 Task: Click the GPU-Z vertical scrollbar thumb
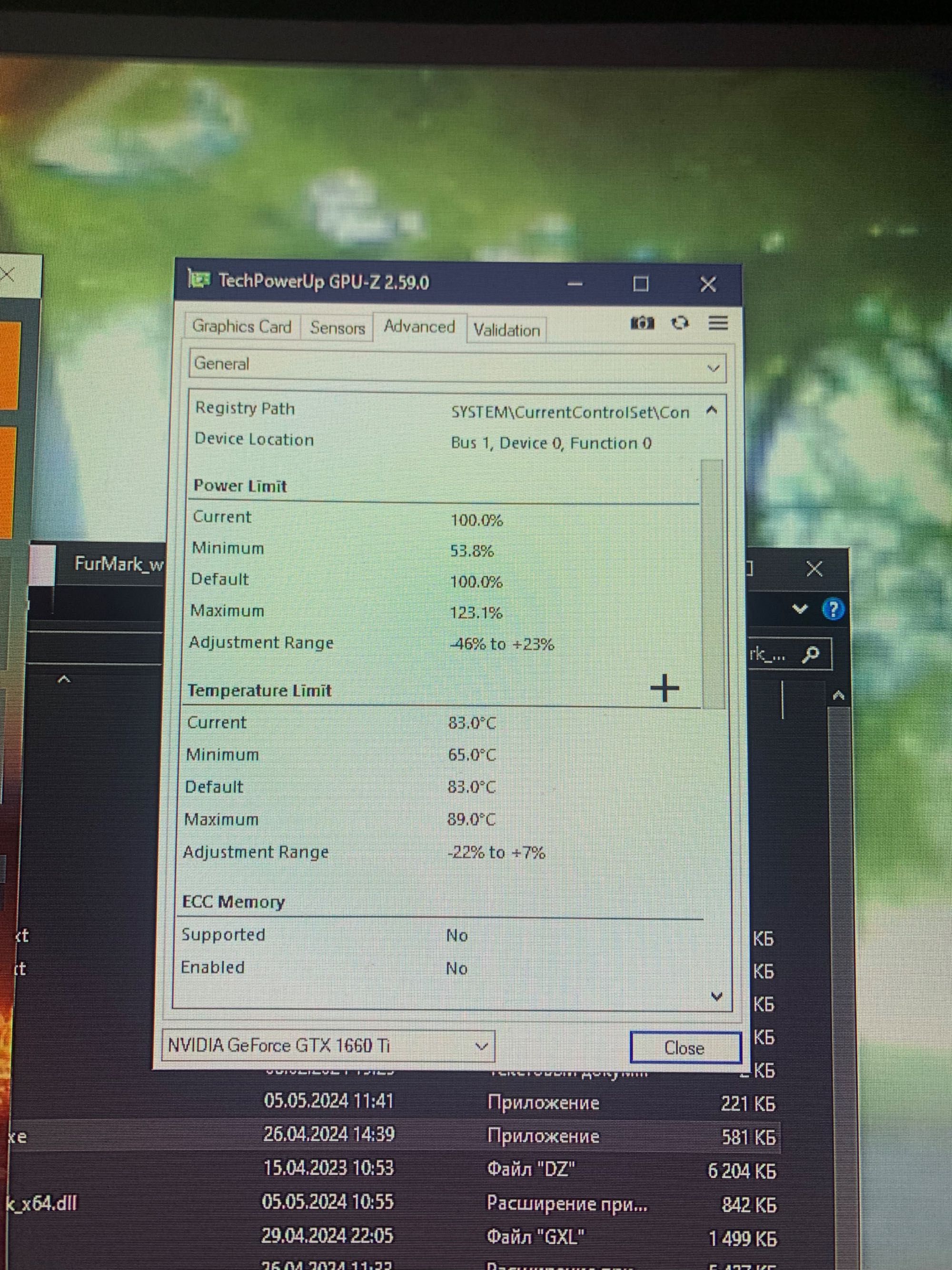[x=713, y=583]
